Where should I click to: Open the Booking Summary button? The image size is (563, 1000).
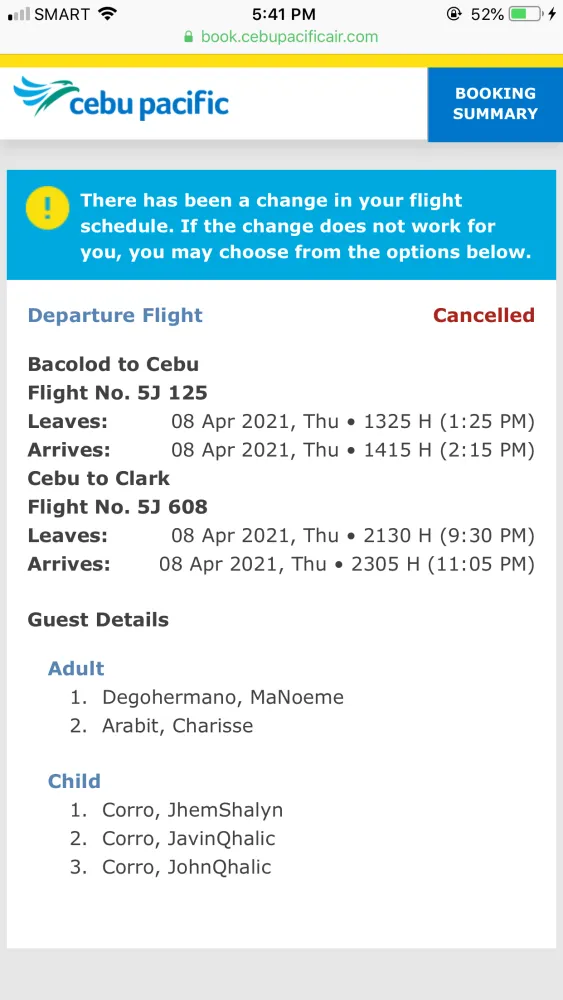495,104
